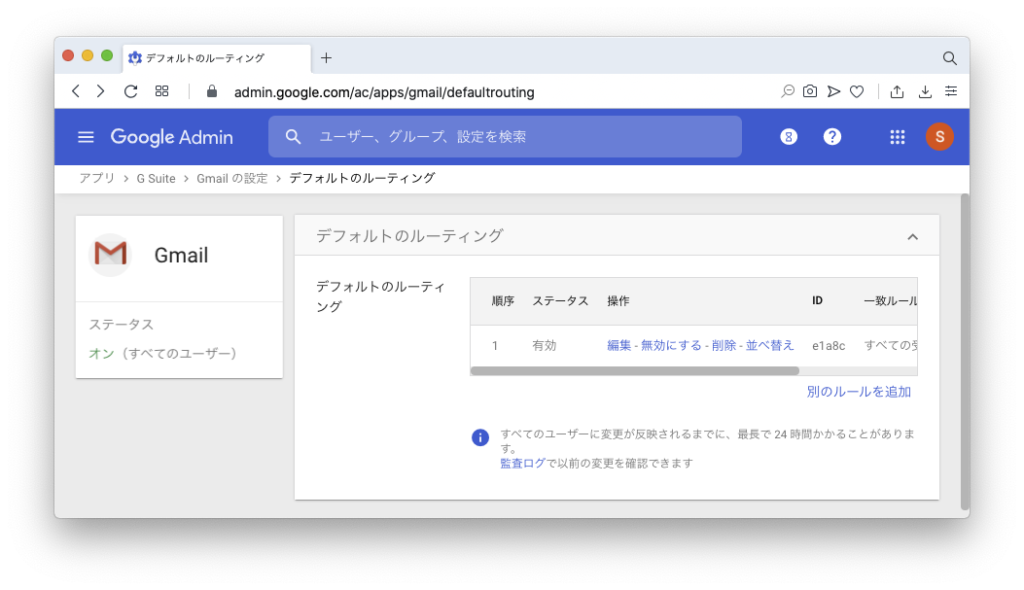Open the 監査ログ audit log link

(x=522, y=463)
